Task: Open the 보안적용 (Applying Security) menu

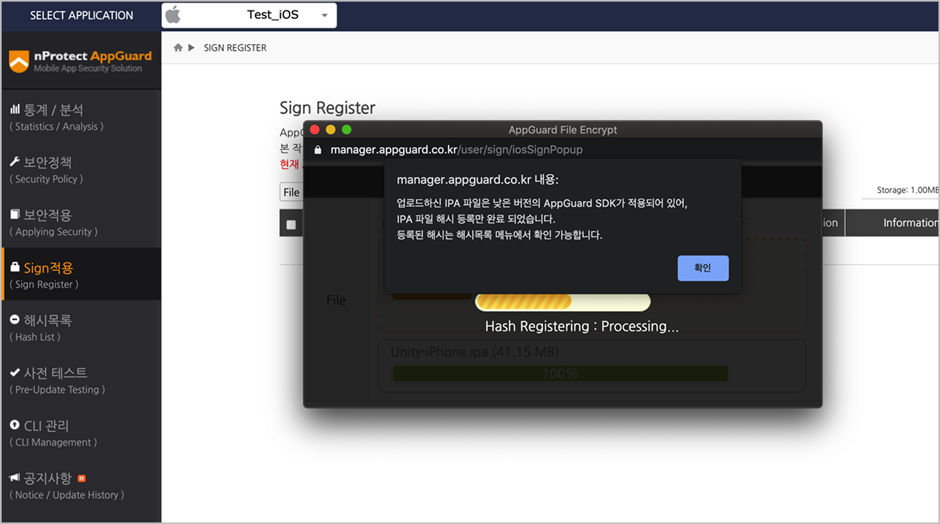Action: pyautogui.click(x=81, y=222)
